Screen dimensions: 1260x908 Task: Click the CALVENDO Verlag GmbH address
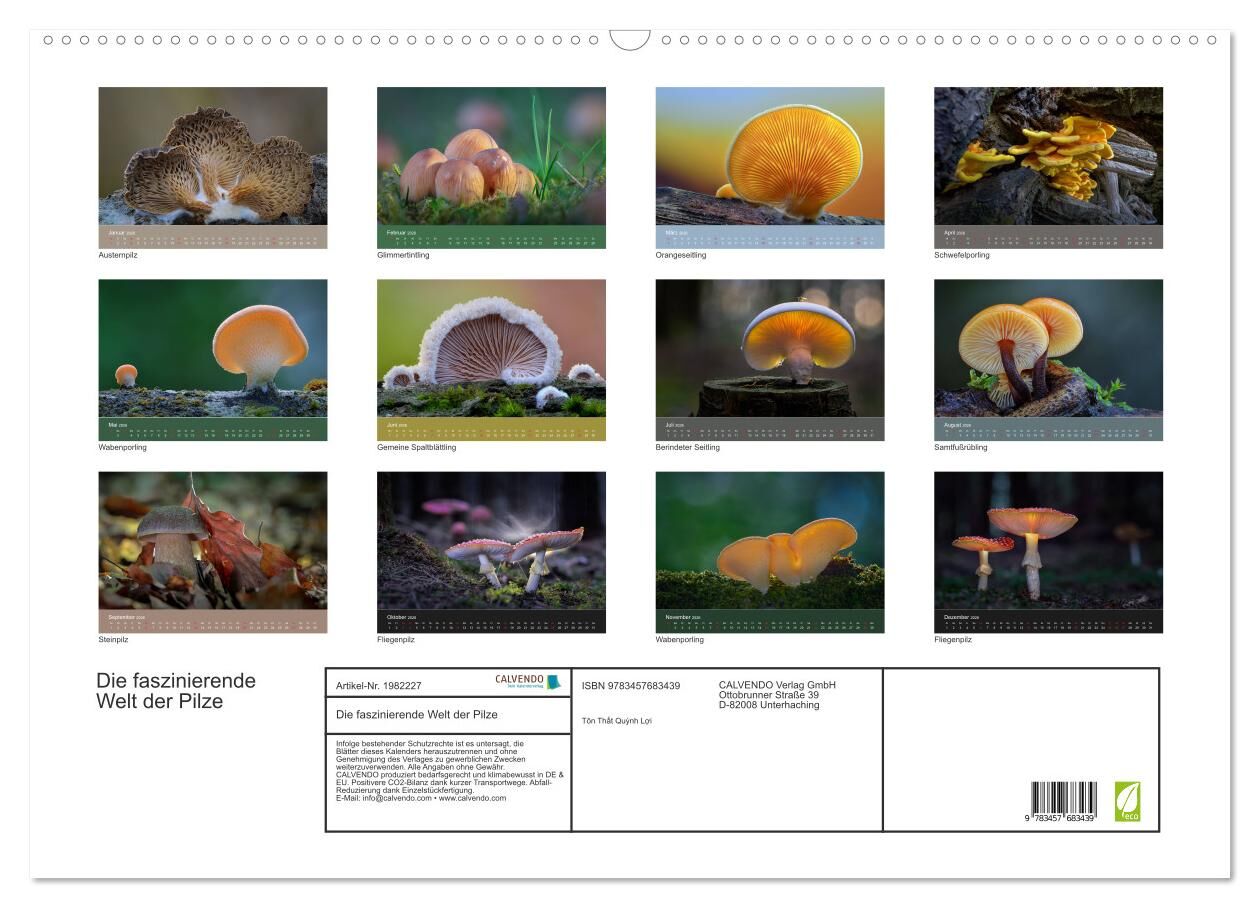[x=777, y=695]
